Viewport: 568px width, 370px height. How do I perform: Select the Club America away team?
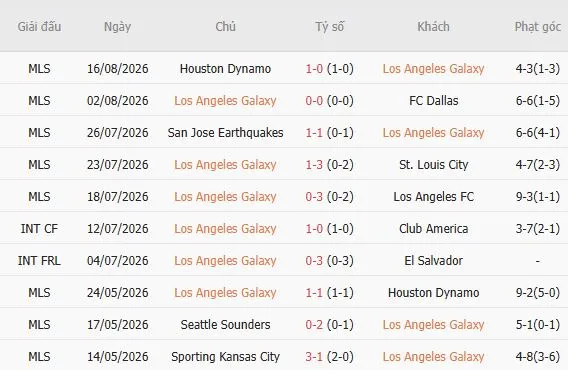pyautogui.click(x=433, y=229)
